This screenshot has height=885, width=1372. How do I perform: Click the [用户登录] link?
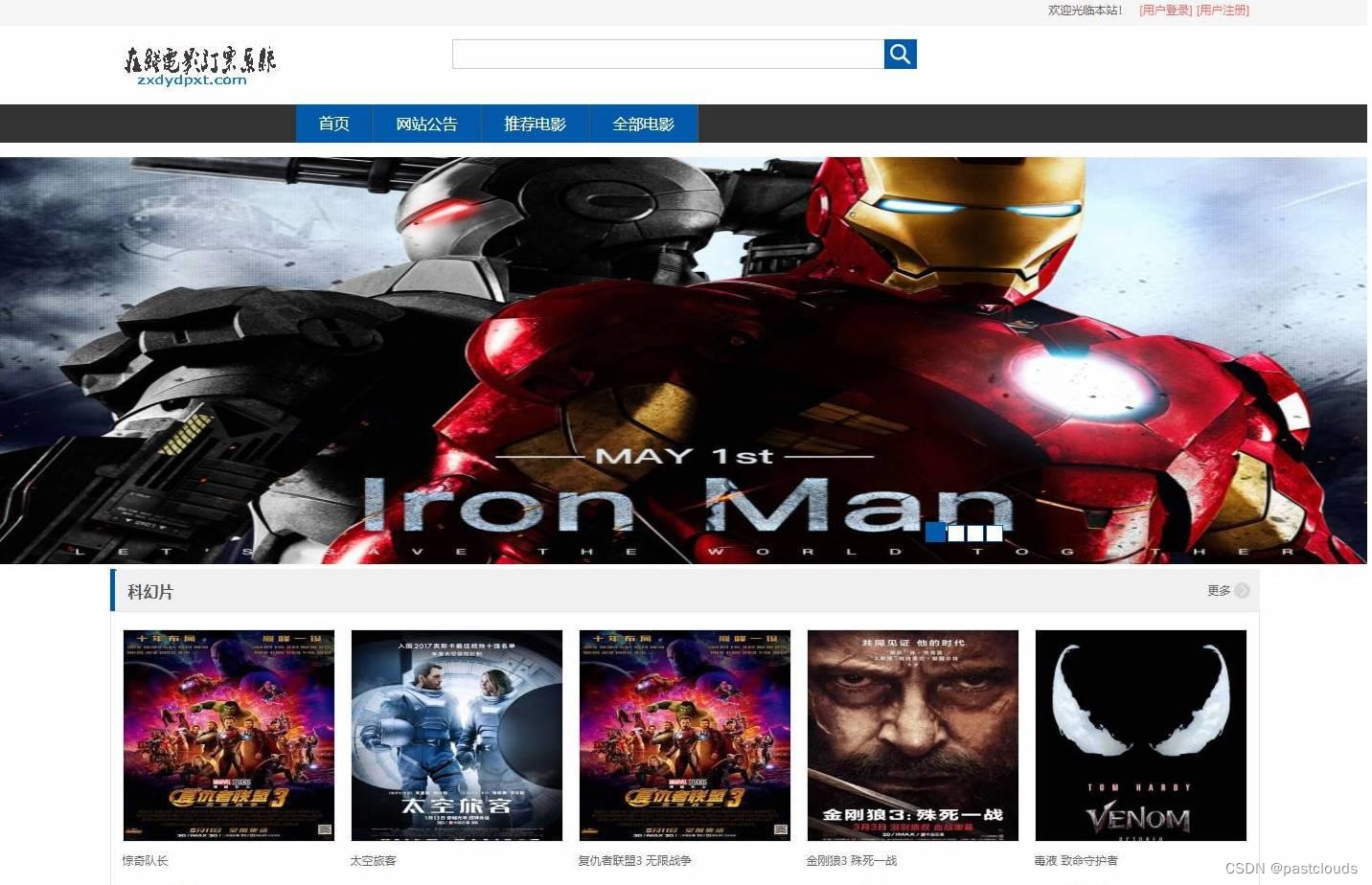pos(1164,11)
